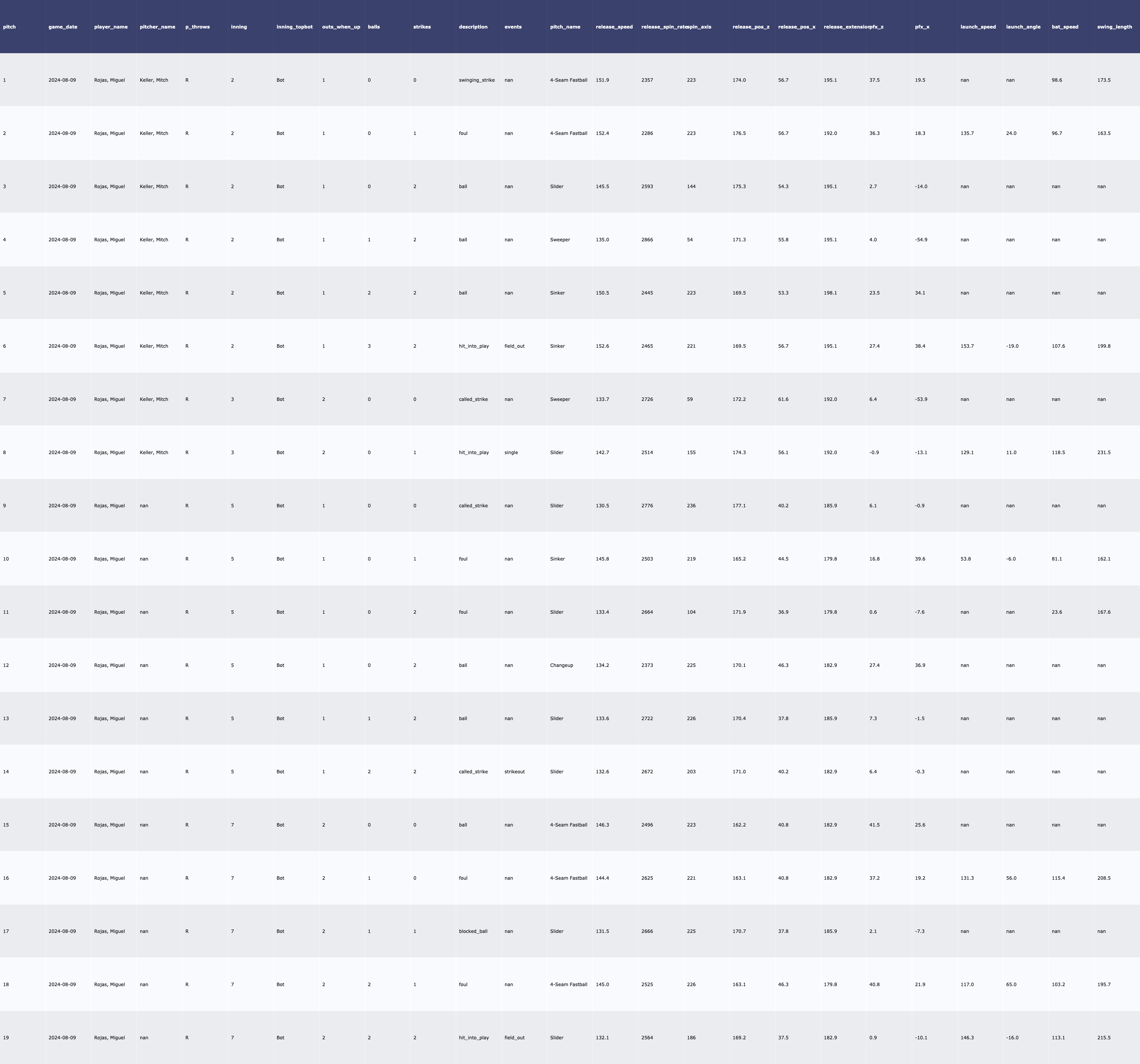Click the spin_axis column header
The width and height of the screenshot is (1140, 1064).
[x=700, y=27]
